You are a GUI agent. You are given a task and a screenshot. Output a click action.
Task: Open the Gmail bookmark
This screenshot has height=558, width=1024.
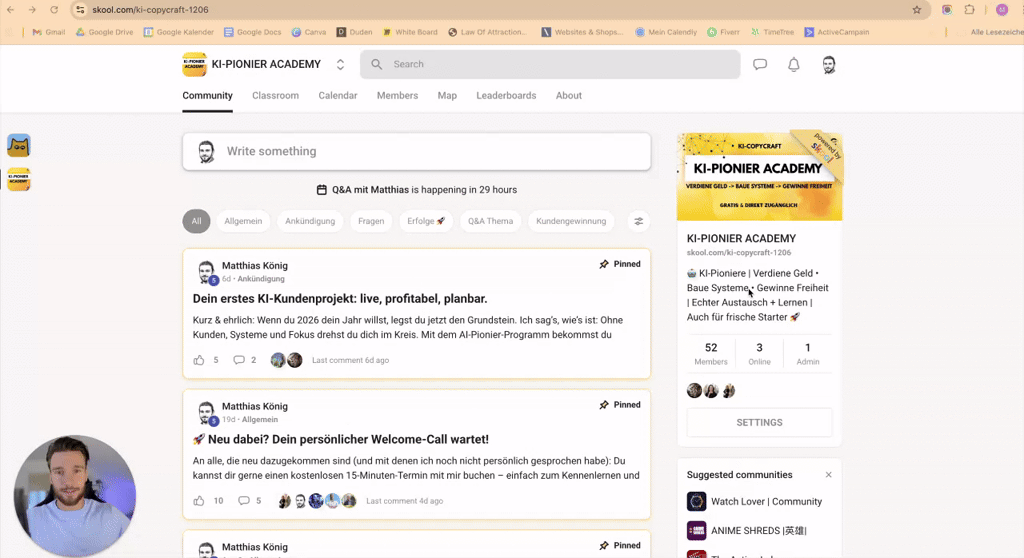pyautogui.click(x=48, y=32)
